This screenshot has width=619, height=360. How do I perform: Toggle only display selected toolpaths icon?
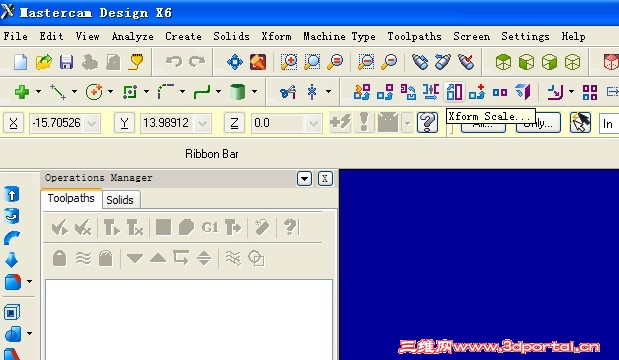point(233,259)
